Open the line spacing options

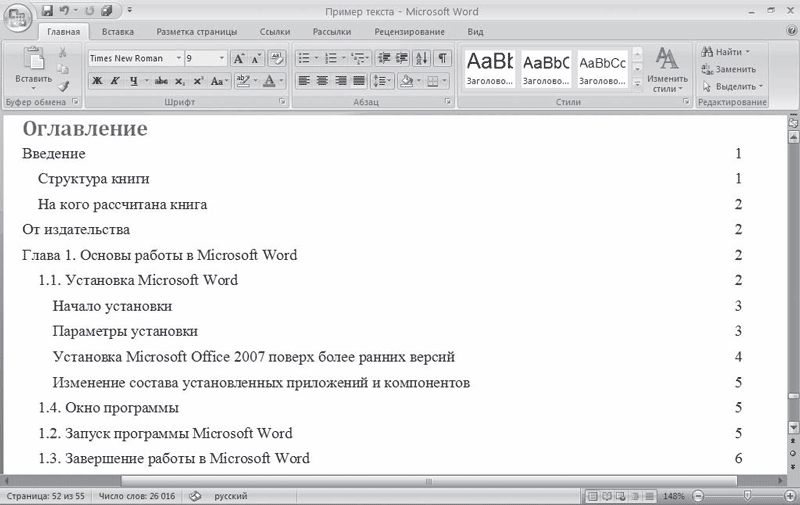coord(382,81)
